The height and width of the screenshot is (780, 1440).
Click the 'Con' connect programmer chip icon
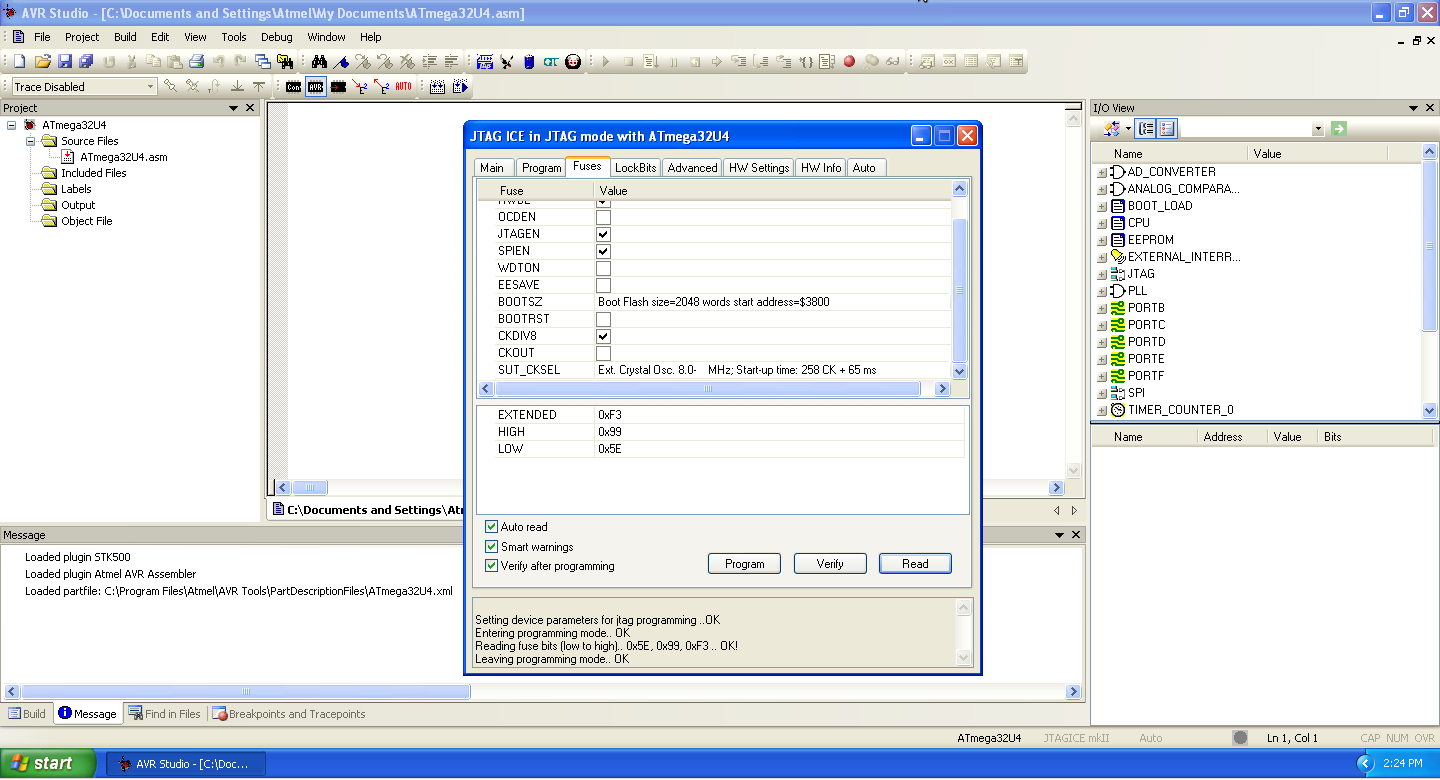click(293, 87)
